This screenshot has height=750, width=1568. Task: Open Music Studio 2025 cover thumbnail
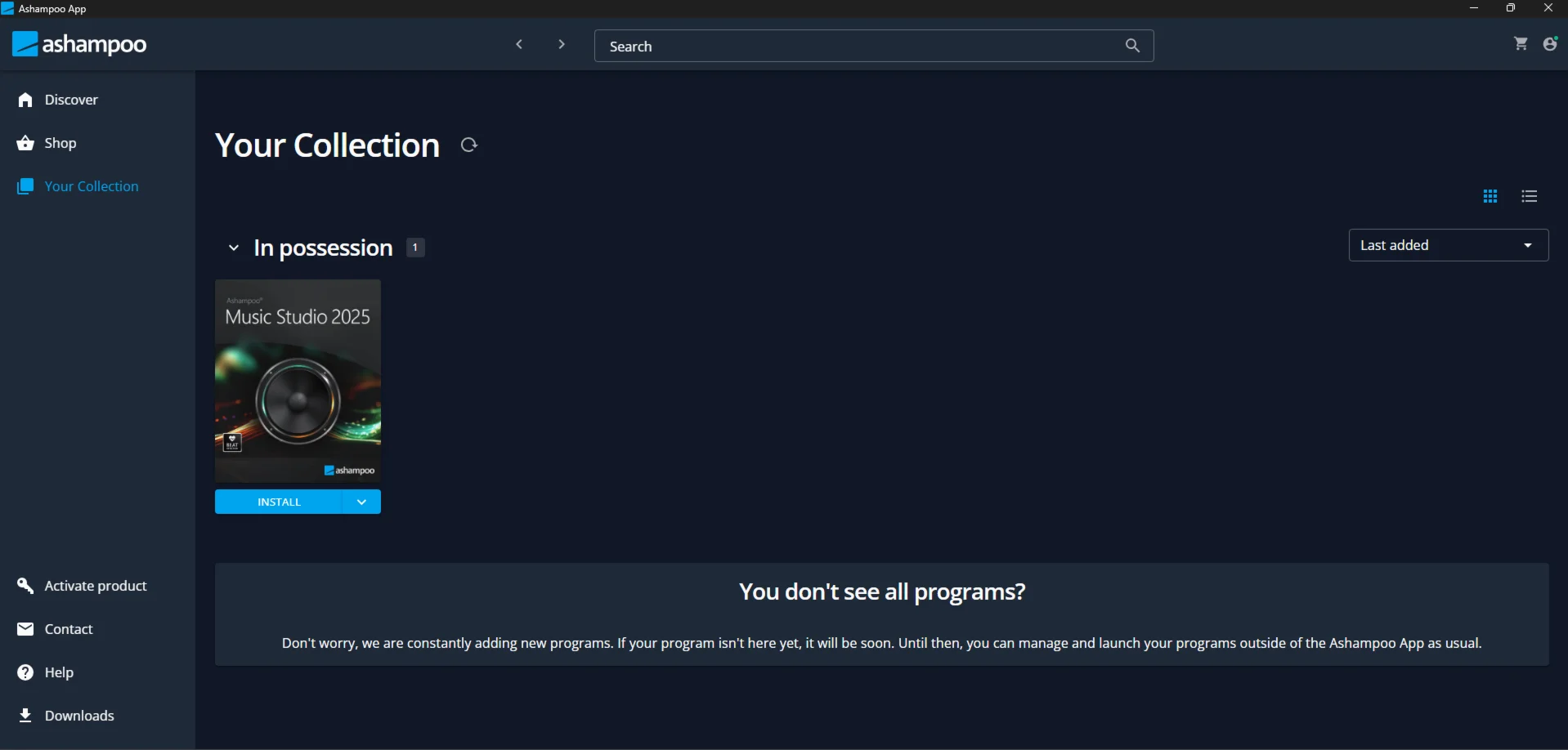point(298,381)
